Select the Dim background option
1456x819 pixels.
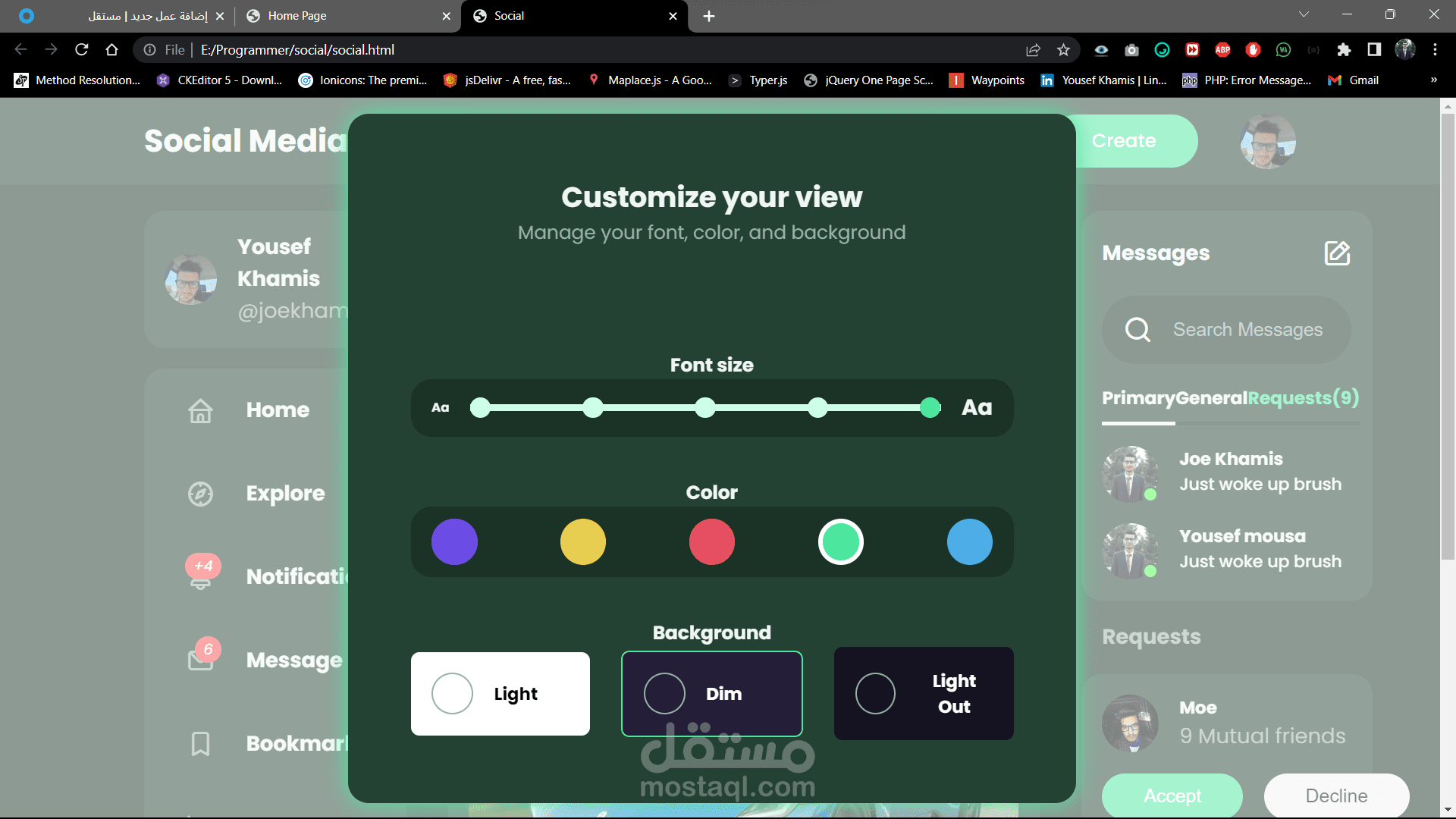(711, 693)
